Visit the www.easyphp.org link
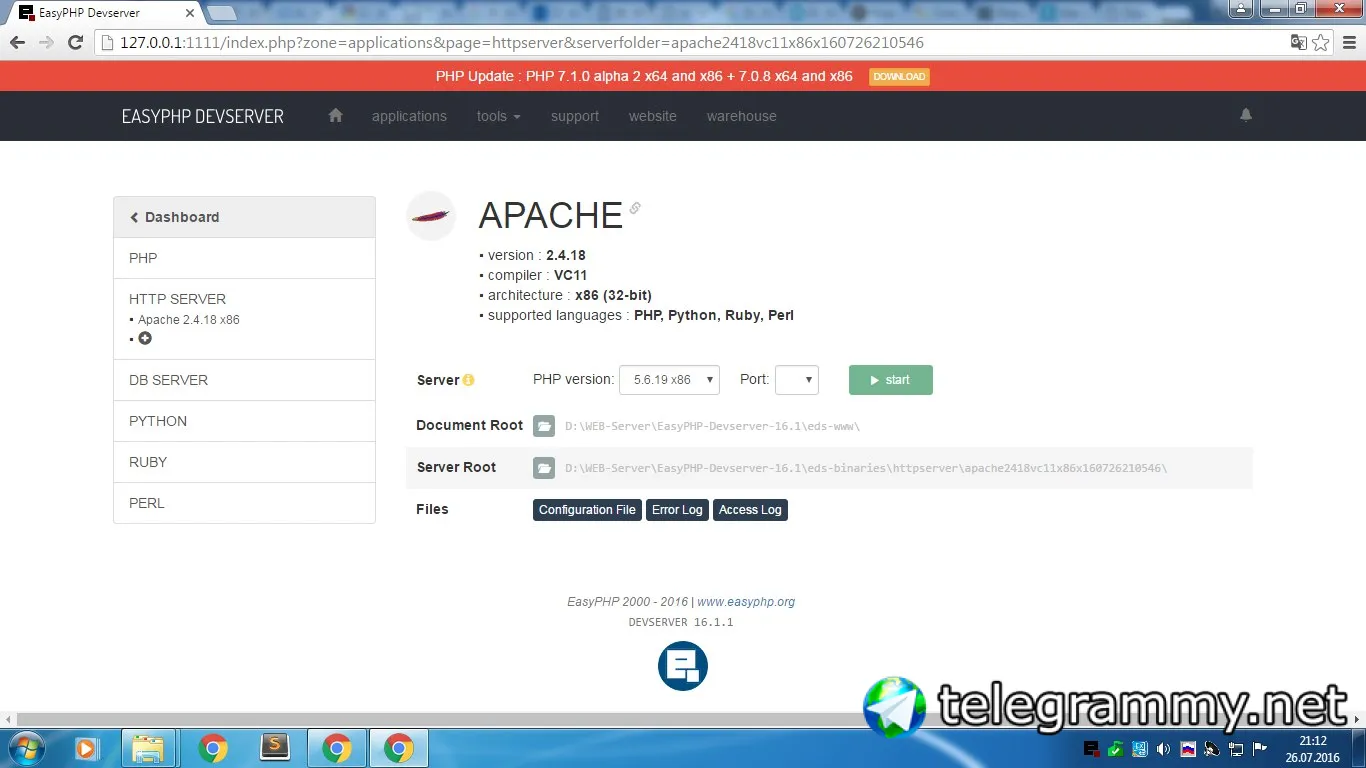The height and width of the screenshot is (768, 1366). (x=746, y=602)
